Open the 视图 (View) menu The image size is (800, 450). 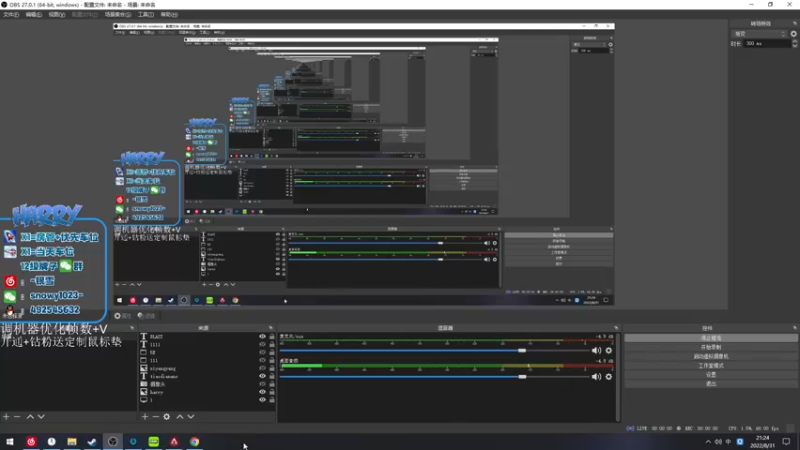57,15
